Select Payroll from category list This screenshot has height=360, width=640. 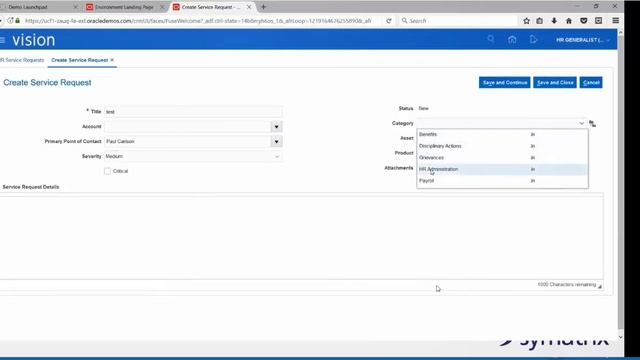pyautogui.click(x=502, y=180)
